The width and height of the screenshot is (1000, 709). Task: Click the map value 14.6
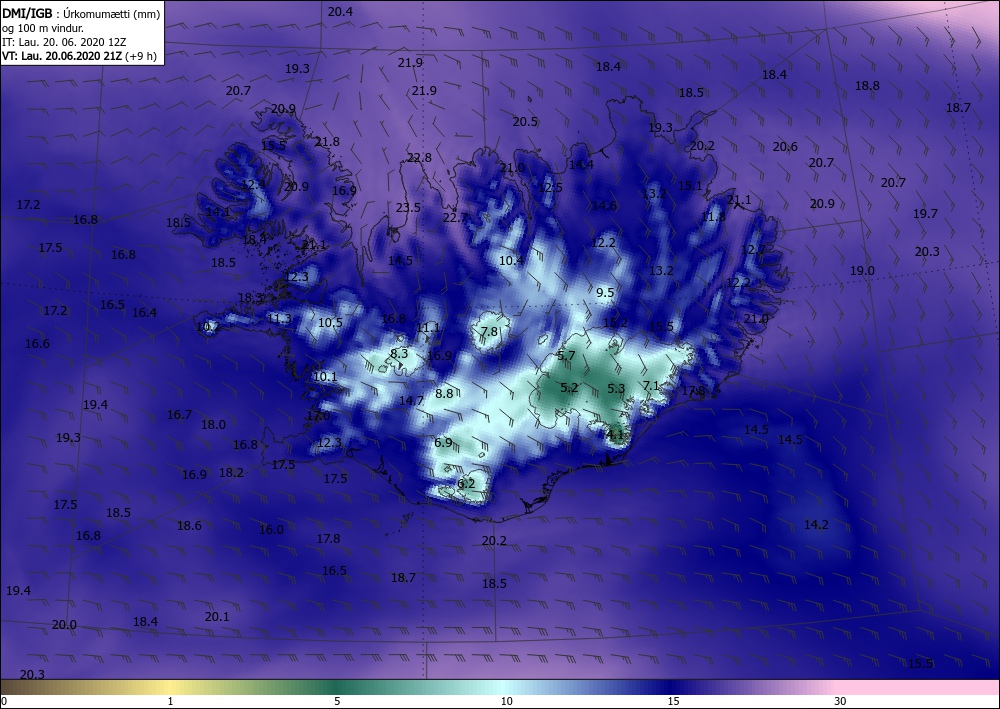pyautogui.click(x=604, y=205)
